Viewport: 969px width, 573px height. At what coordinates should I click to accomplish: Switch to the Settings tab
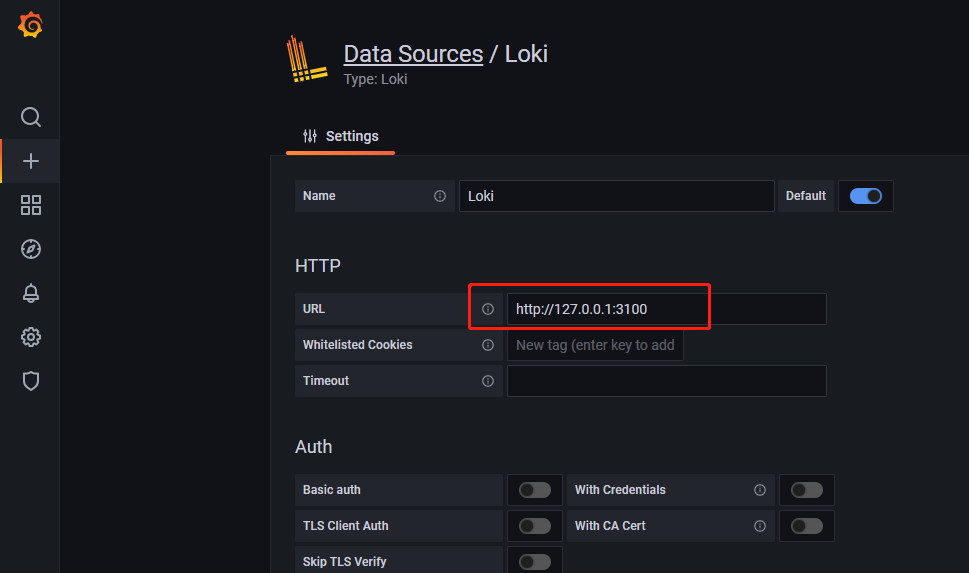(x=341, y=137)
